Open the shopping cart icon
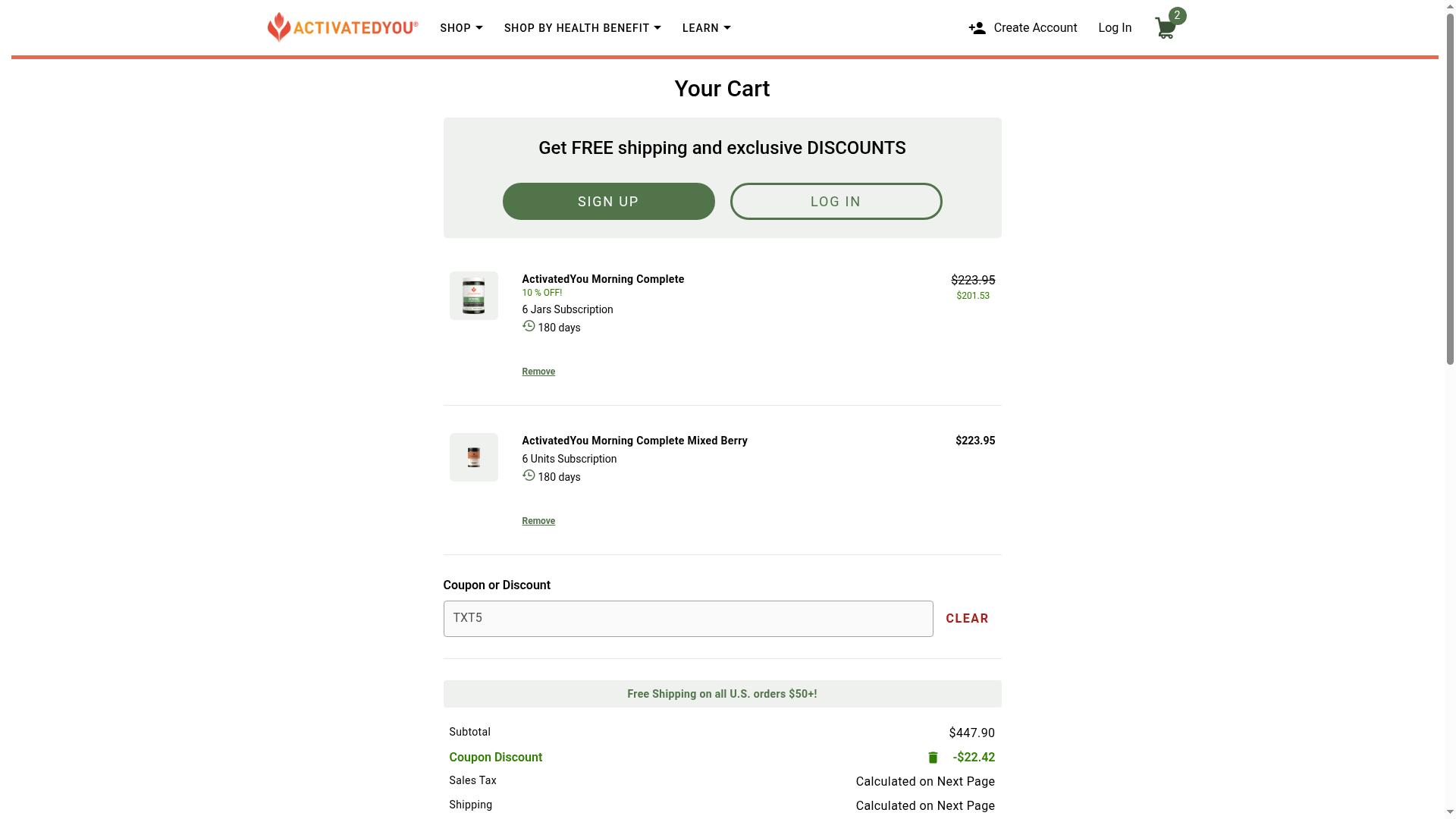This screenshot has width=1456, height=819. click(1165, 29)
